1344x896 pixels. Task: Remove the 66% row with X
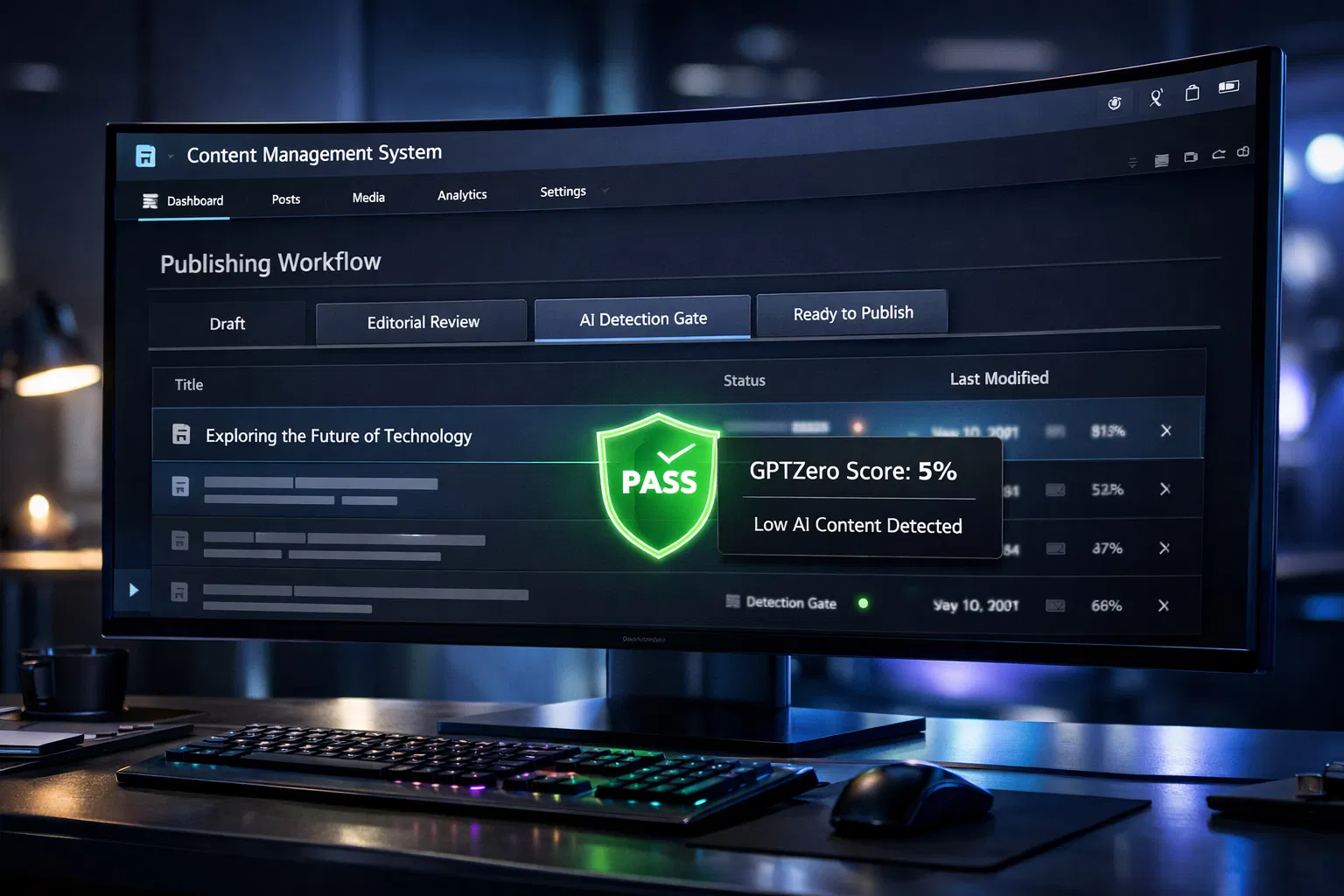pyautogui.click(x=1163, y=605)
